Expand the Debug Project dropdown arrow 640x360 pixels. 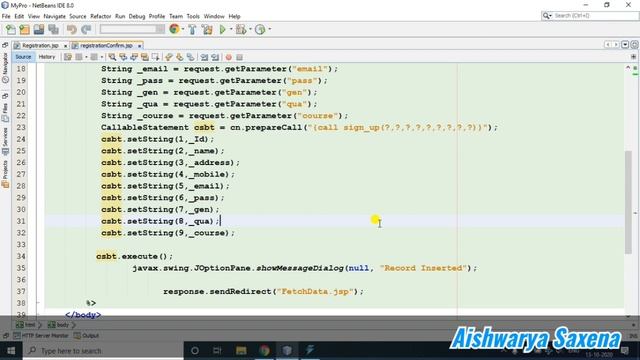click(x=250, y=29)
